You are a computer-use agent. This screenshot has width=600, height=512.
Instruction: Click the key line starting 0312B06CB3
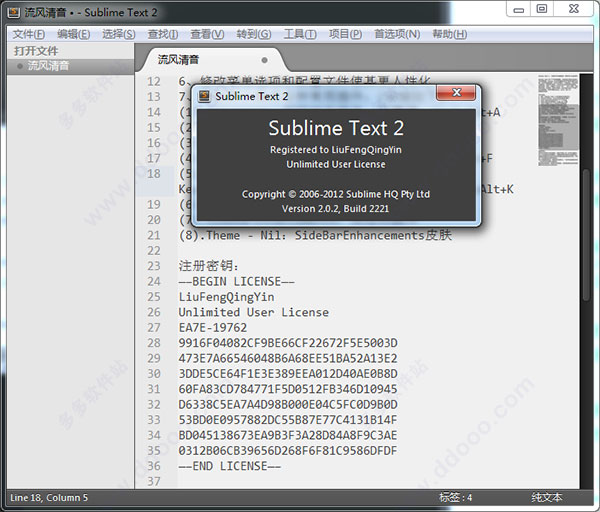coord(288,451)
